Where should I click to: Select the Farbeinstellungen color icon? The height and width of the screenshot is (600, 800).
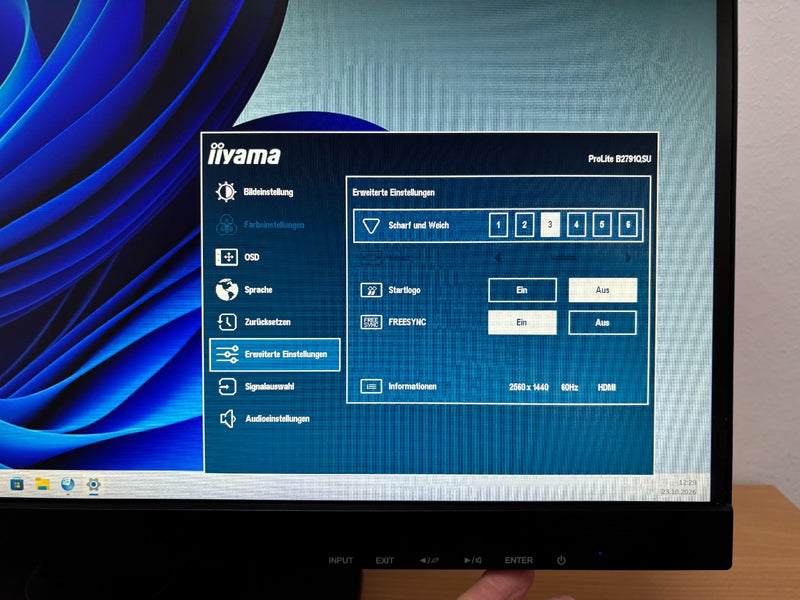(x=226, y=224)
